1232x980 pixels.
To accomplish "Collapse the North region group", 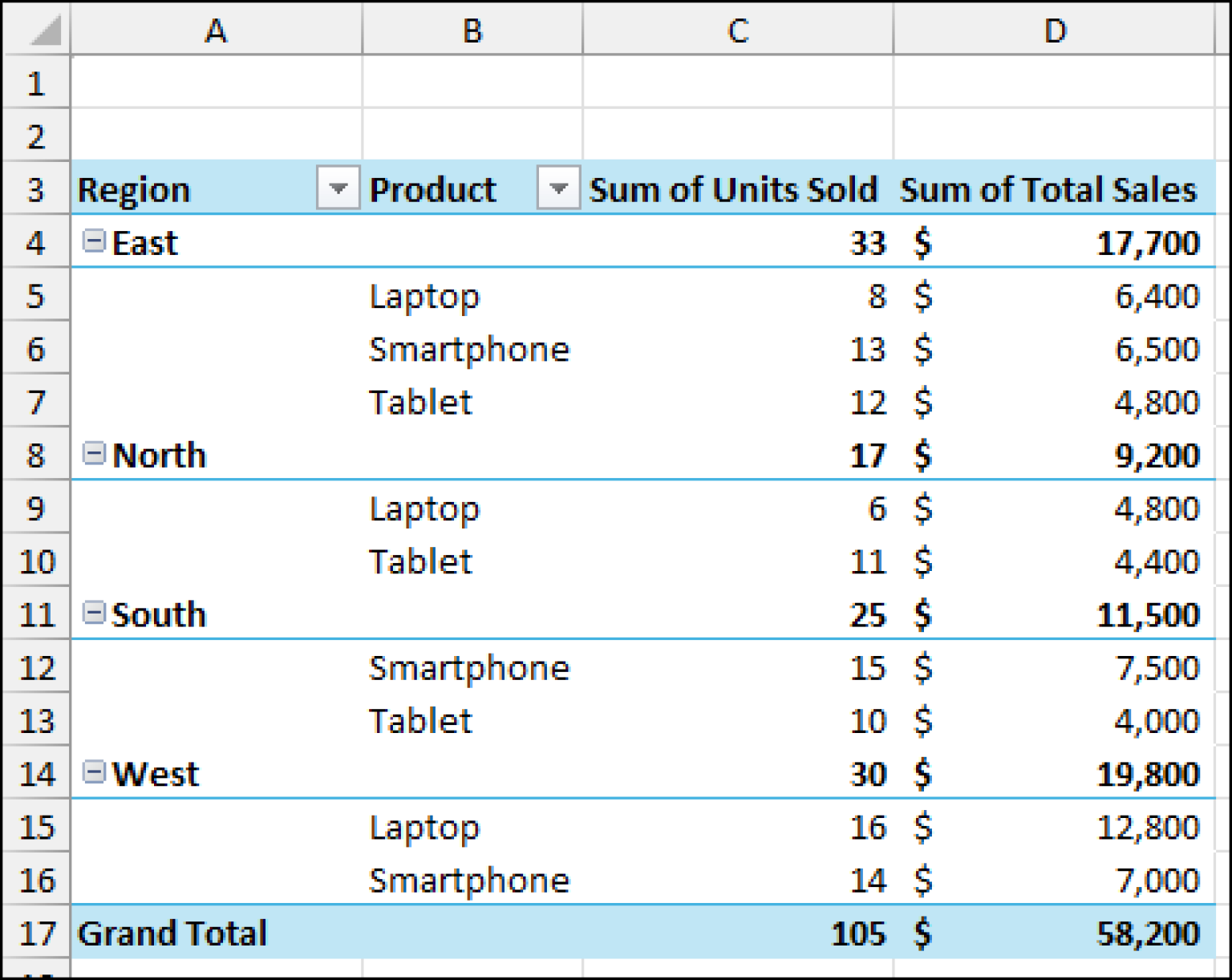I will (95, 454).
